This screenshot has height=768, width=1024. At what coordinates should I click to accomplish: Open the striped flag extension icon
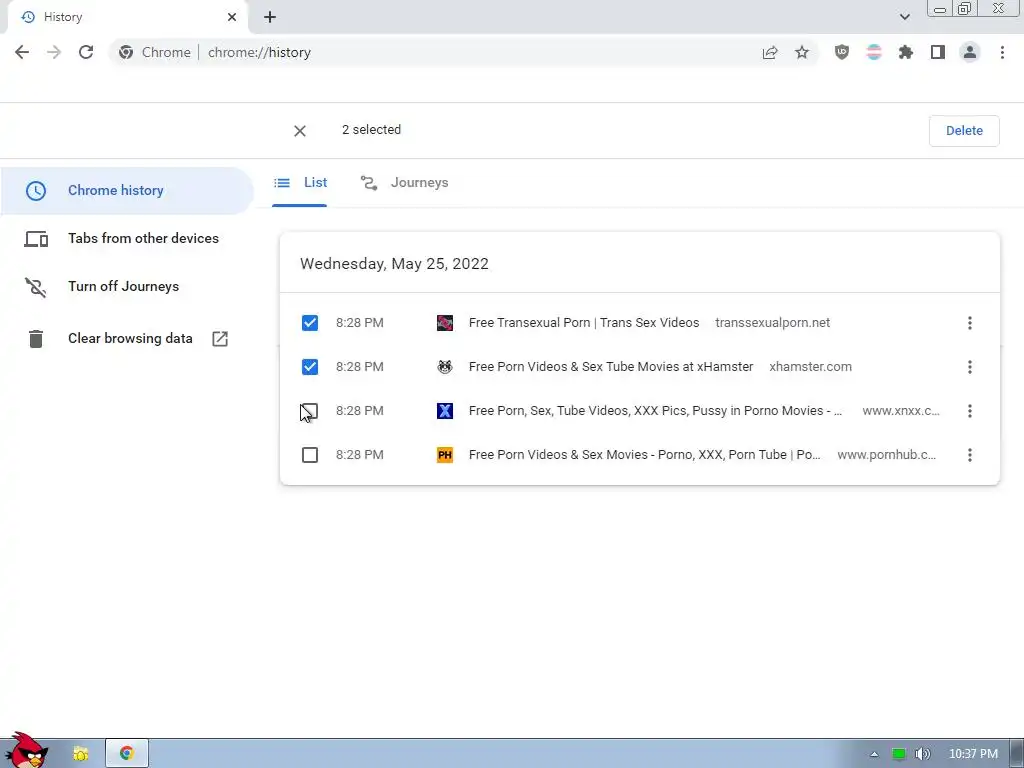(874, 52)
